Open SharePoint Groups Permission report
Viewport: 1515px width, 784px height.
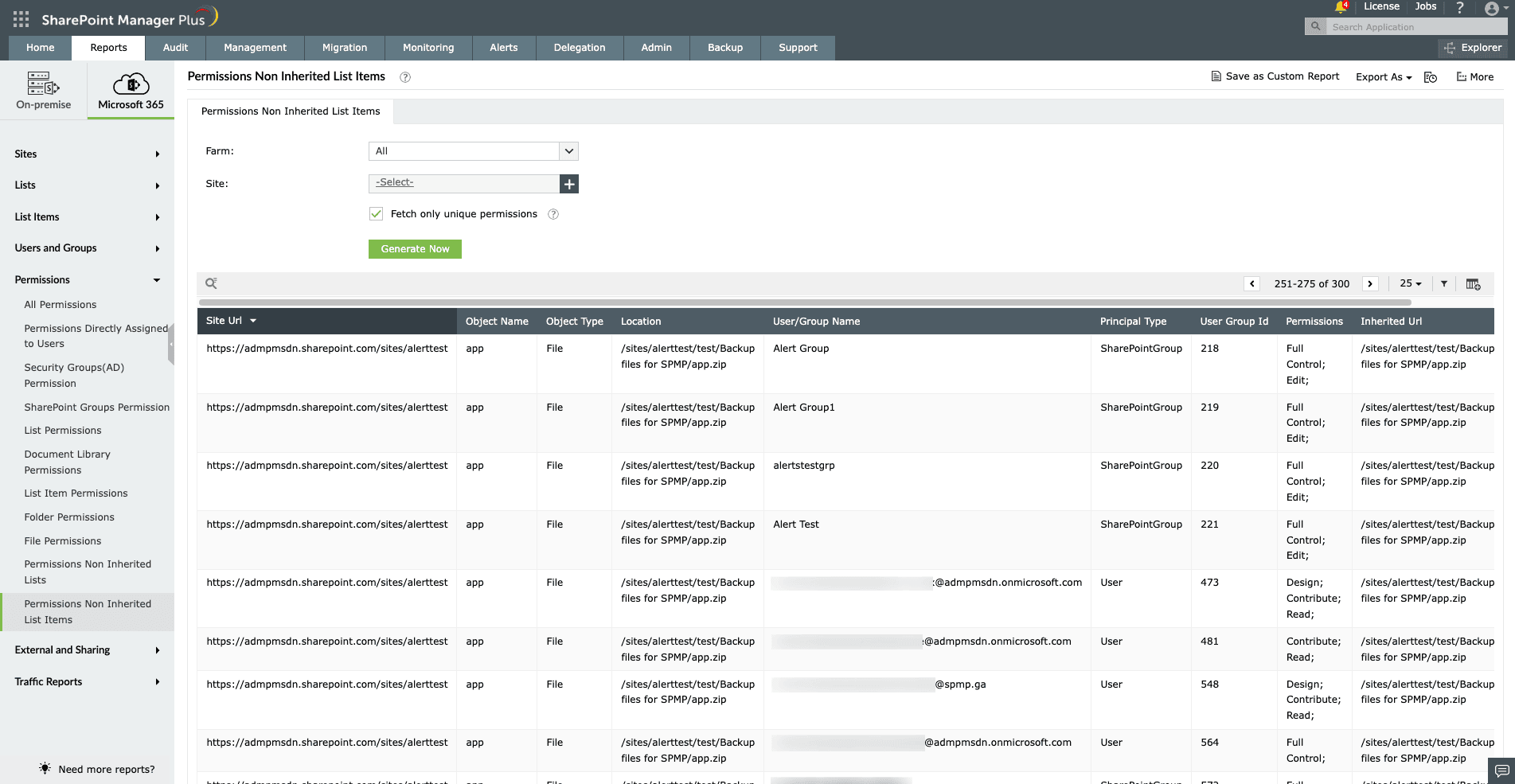tap(97, 408)
